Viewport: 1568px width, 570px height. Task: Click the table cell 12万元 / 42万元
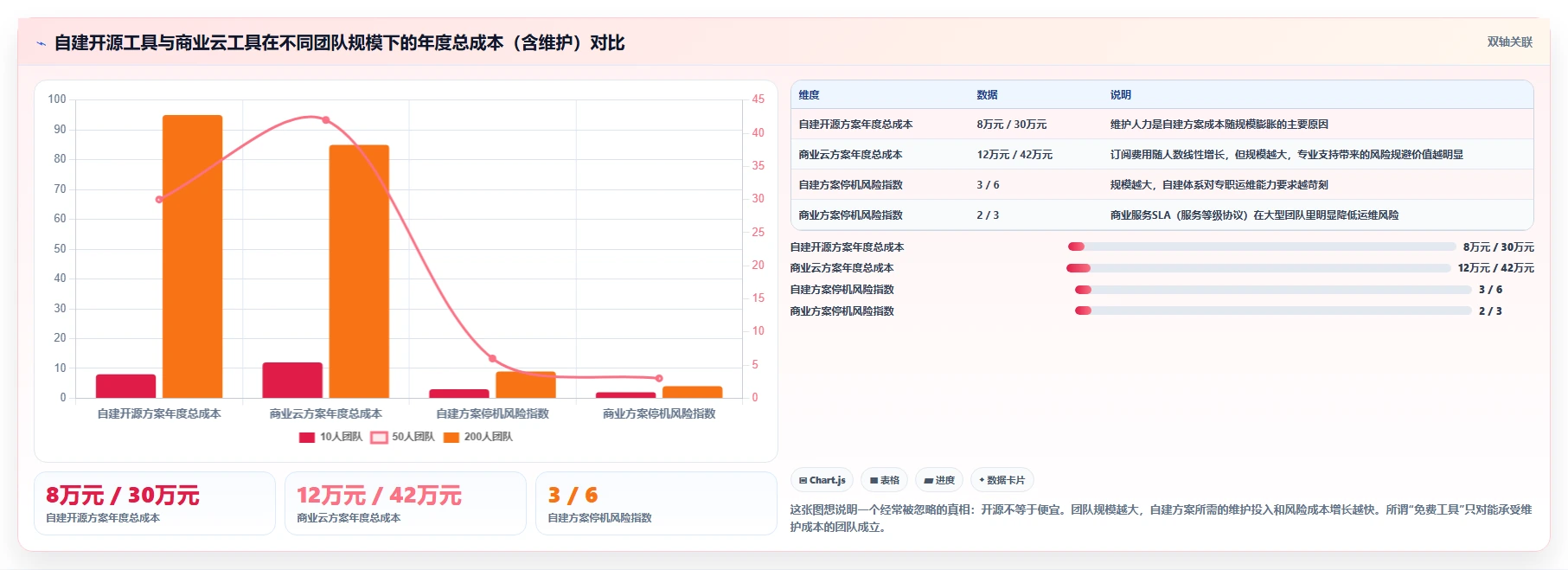click(1014, 155)
